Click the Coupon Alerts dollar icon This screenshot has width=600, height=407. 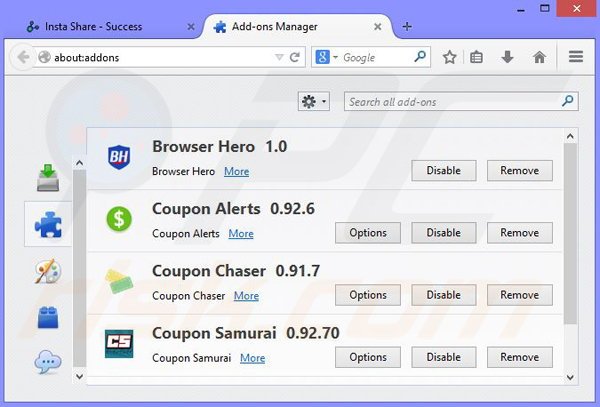coord(119,219)
